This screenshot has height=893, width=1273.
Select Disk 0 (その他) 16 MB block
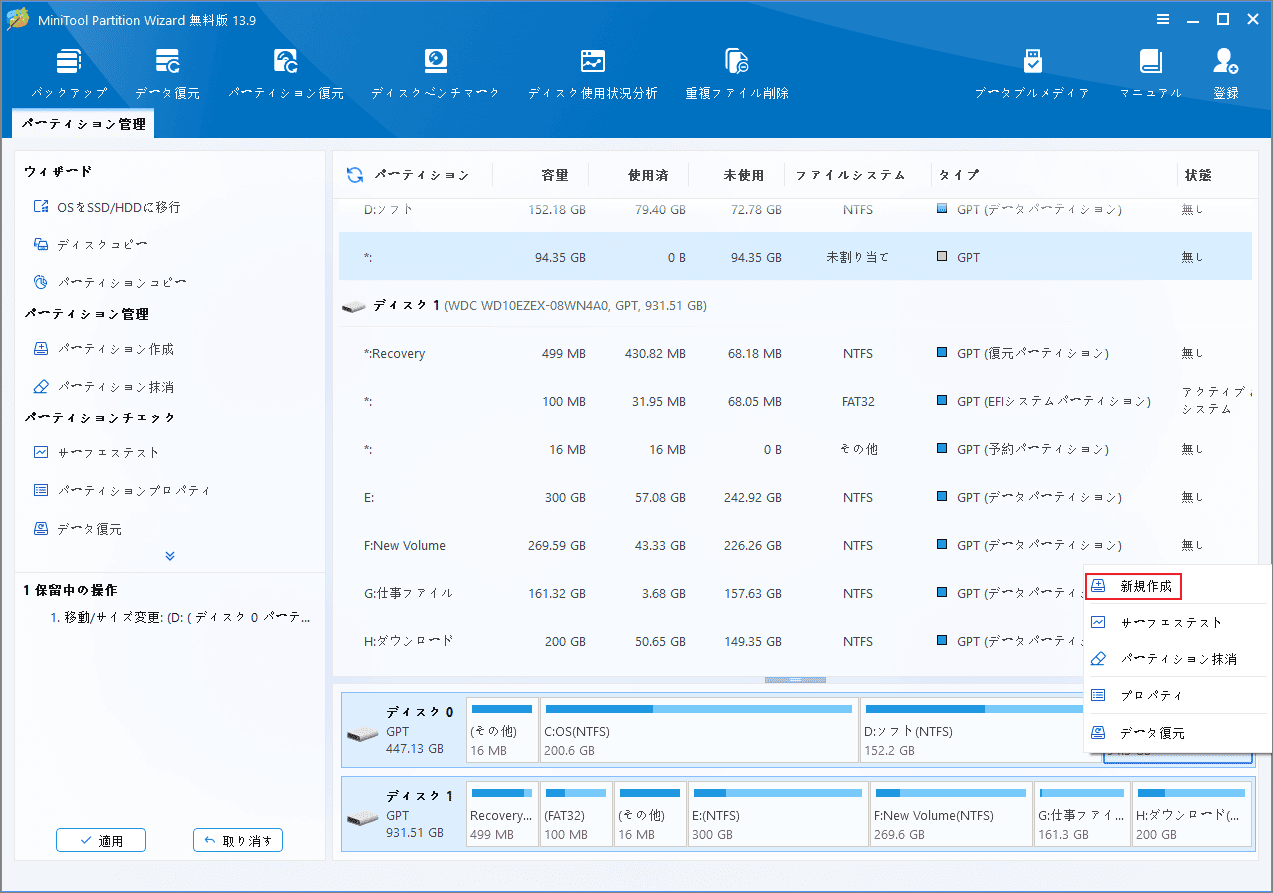[502, 730]
